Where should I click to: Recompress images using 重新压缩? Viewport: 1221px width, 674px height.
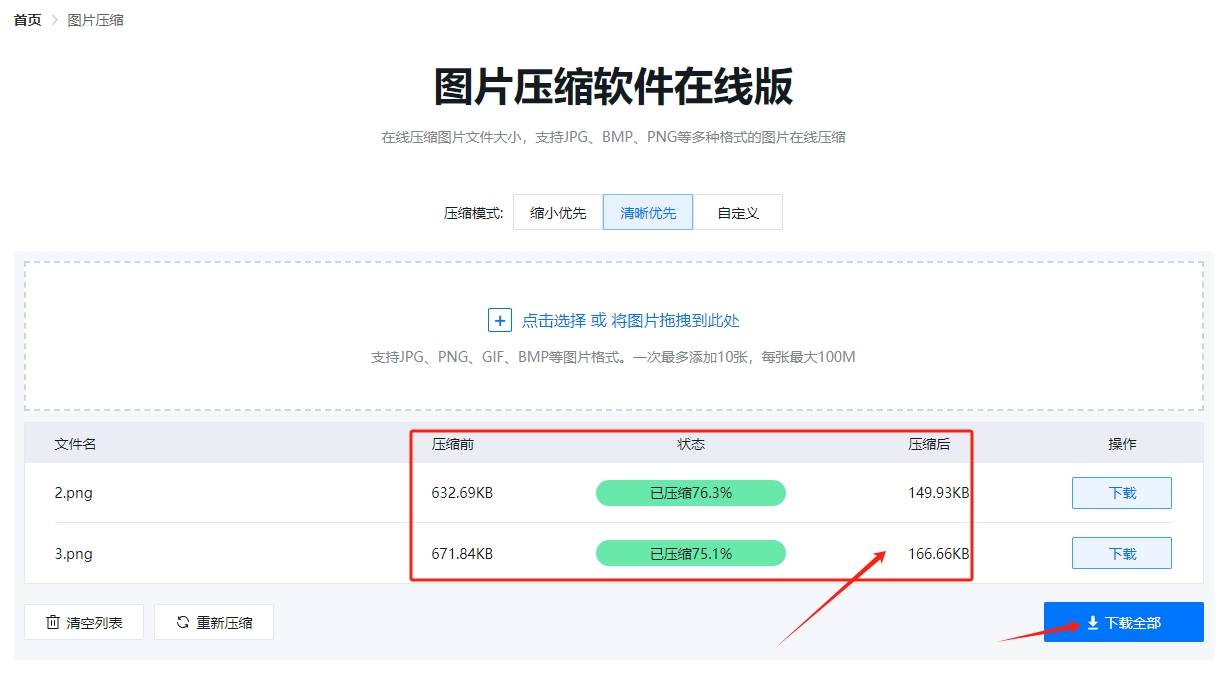pos(213,622)
